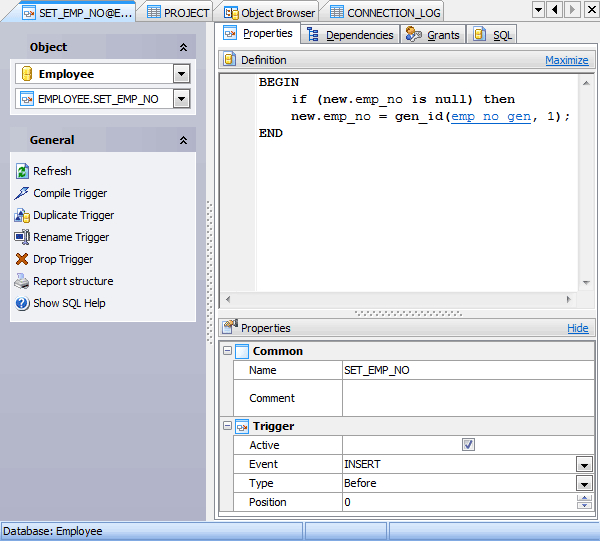Click the Report structure printer icon
This screenshot has height=541, width=600.
click(23, 281)
